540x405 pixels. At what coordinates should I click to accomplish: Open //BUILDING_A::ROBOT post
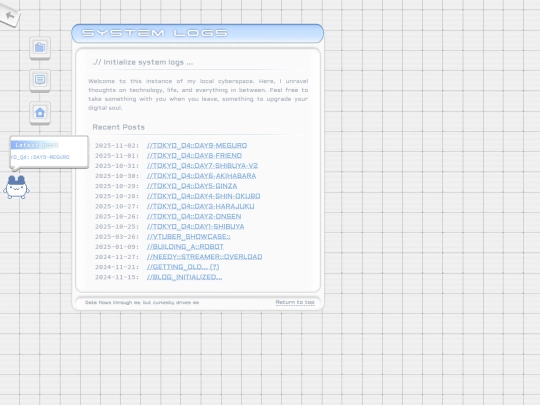(185, 247)
